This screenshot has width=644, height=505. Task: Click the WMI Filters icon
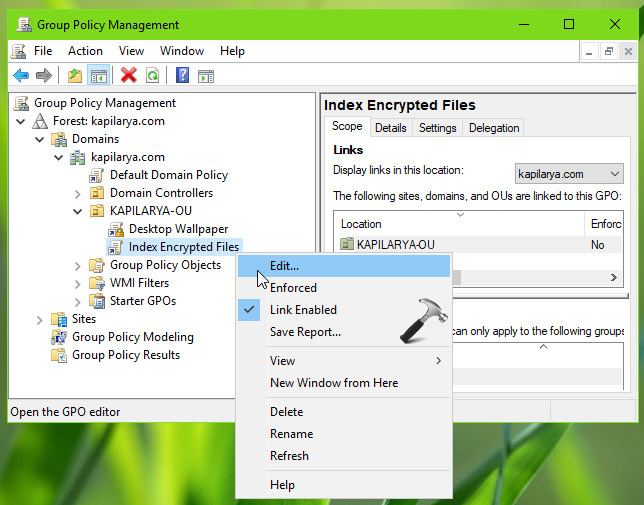[x=97, y=283]
